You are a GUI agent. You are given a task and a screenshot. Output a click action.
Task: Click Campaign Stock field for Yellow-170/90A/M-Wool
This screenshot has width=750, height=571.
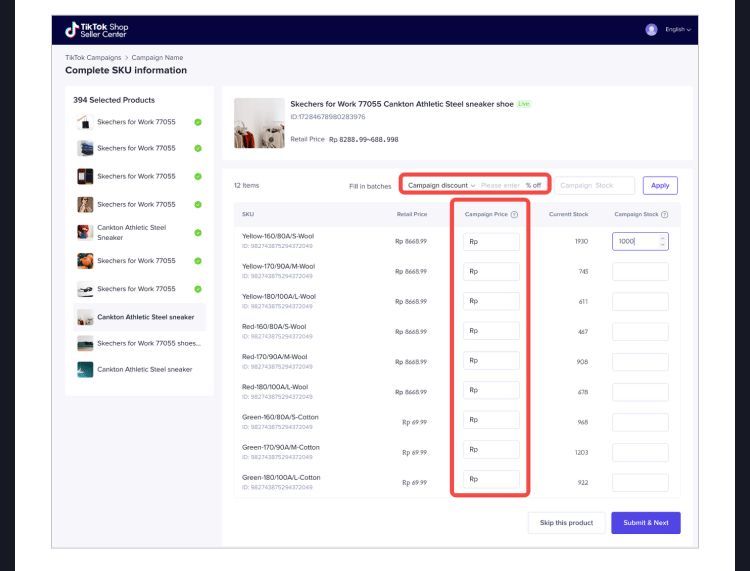[640, 272]
